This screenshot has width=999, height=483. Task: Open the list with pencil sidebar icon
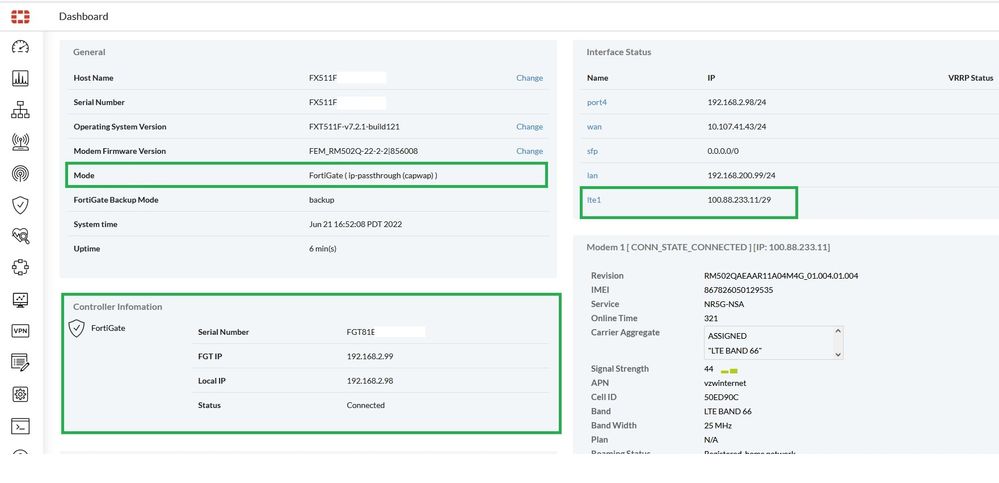coord(20,363)
